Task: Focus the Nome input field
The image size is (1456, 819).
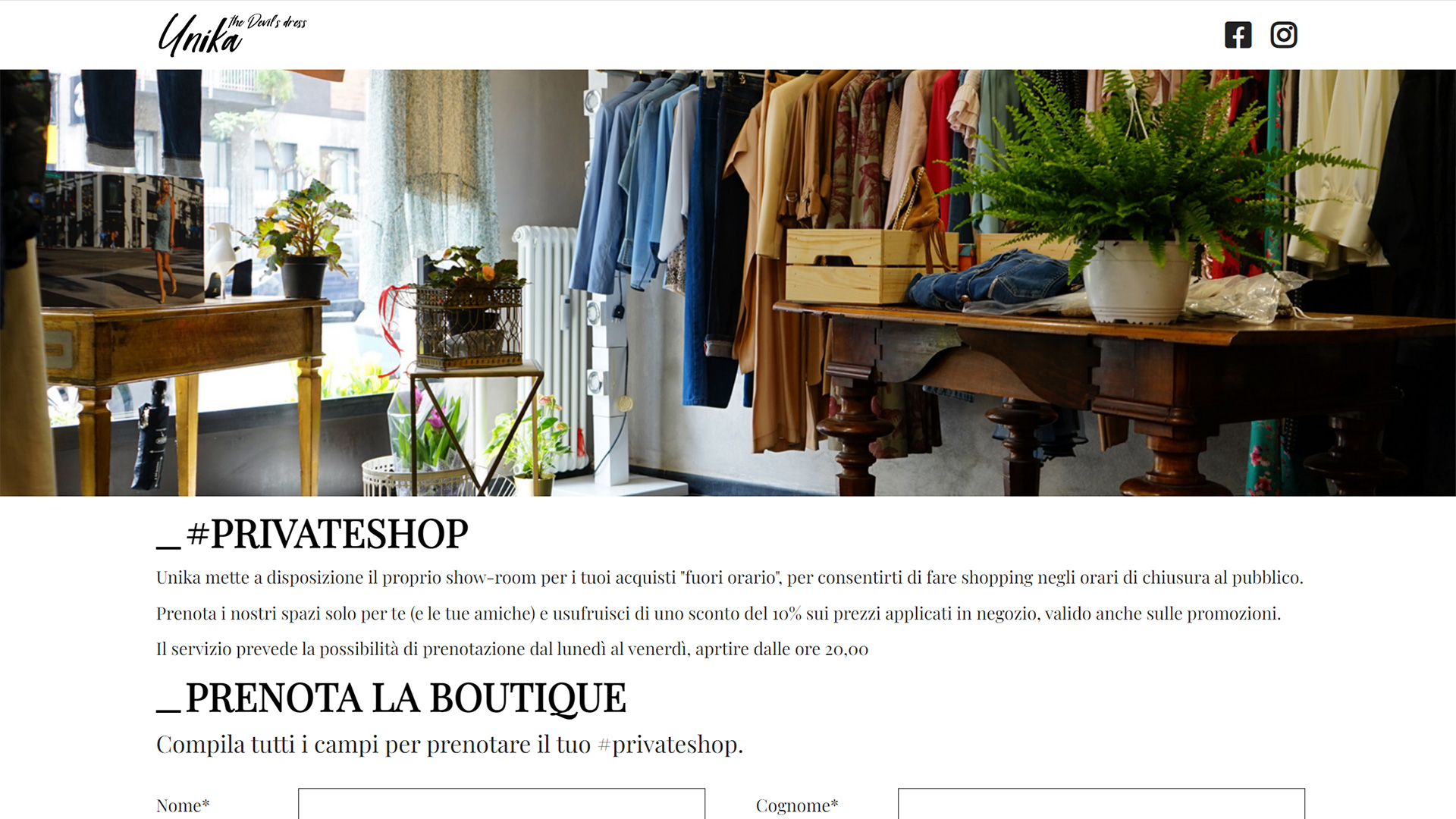Action: pyautogui.click(x=501, y=804)
